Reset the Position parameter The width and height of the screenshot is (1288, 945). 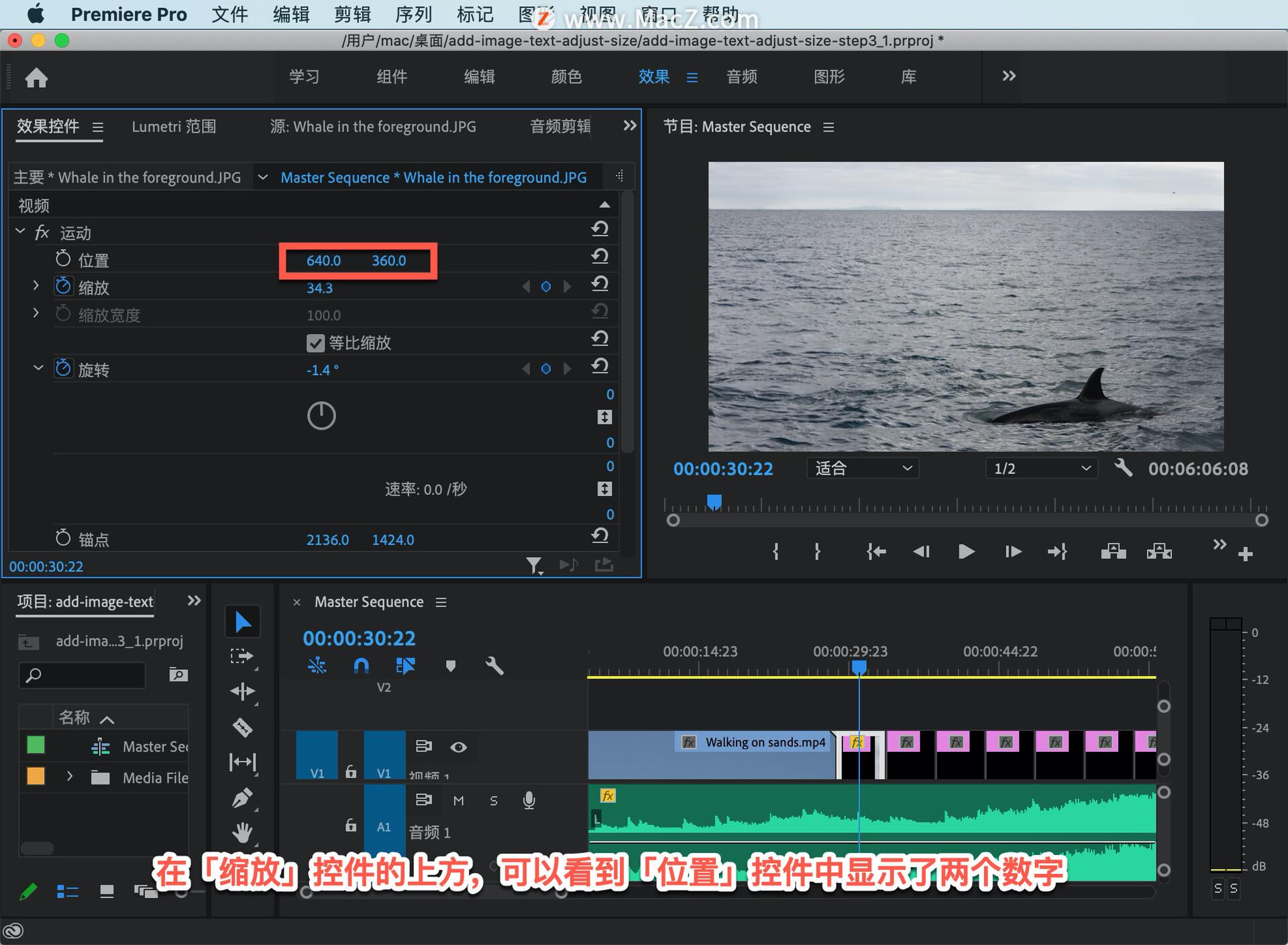click(x=600, y=256)
